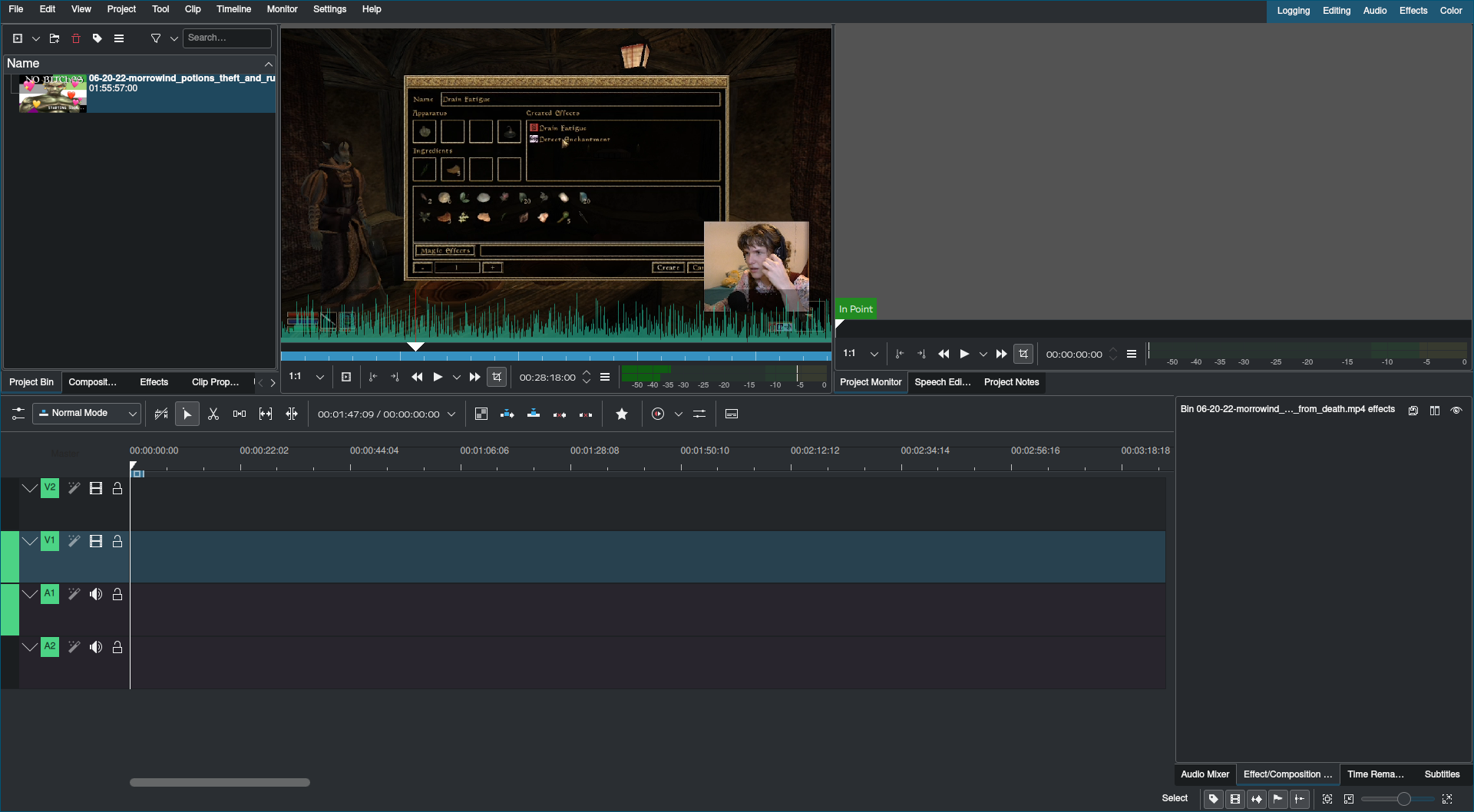Activate the Spacer tool

(266, 414)
